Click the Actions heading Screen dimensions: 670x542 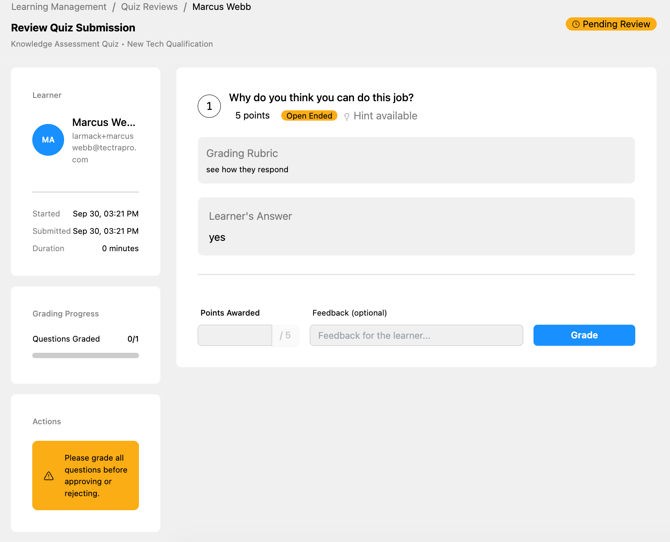coord(47,421)
